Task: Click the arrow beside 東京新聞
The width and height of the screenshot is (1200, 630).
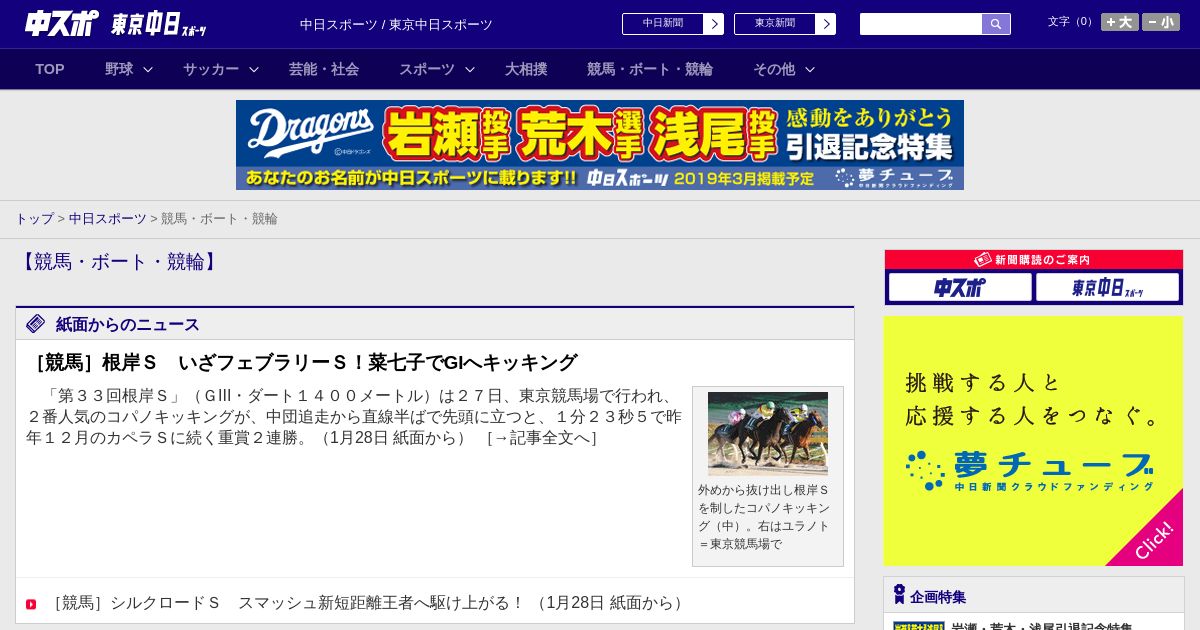Action: coord(826,24)
